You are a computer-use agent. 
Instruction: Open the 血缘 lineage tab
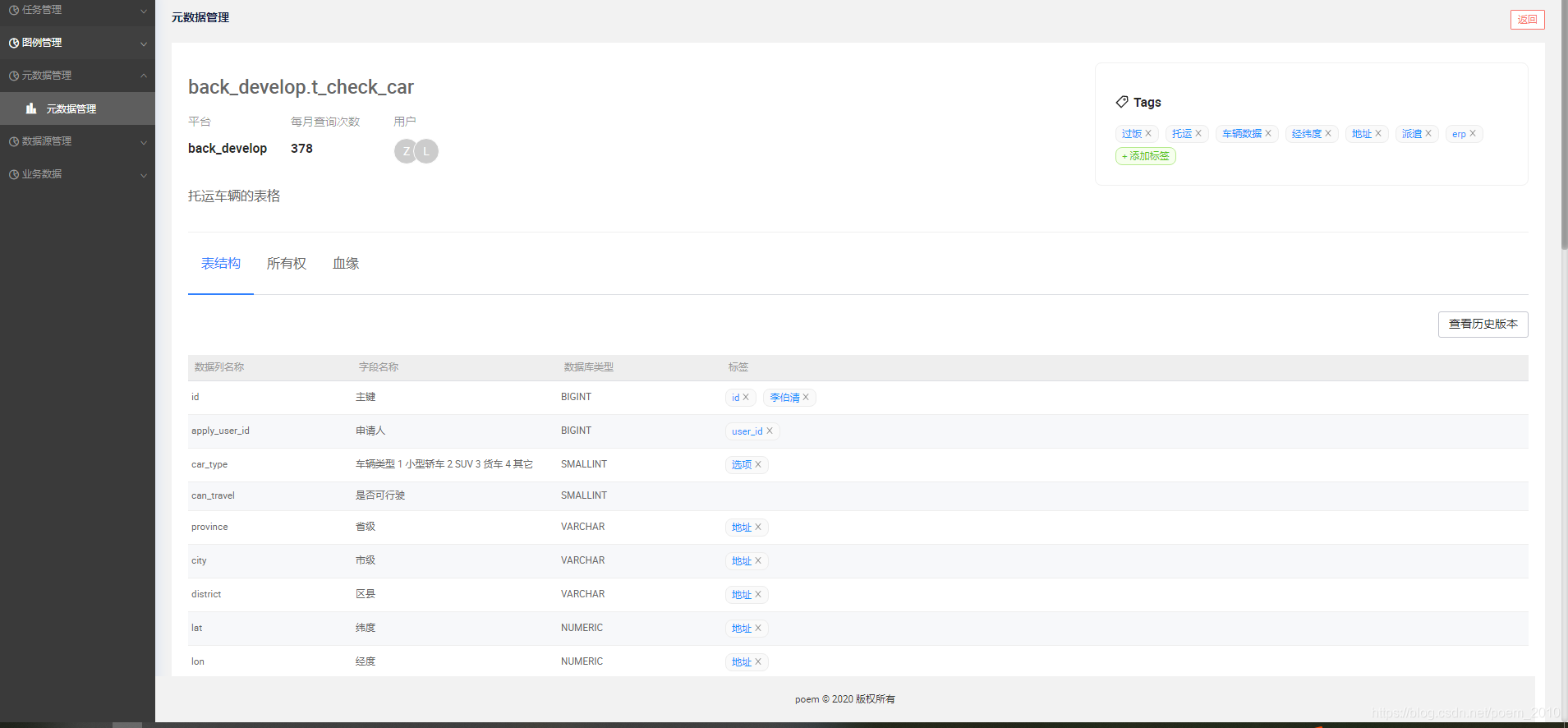346,264
